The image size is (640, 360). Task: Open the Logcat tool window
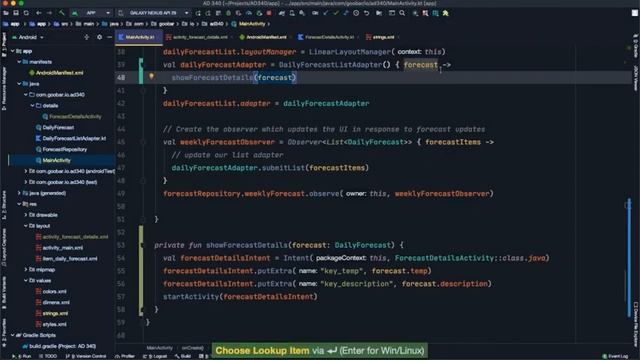[156, 356]
